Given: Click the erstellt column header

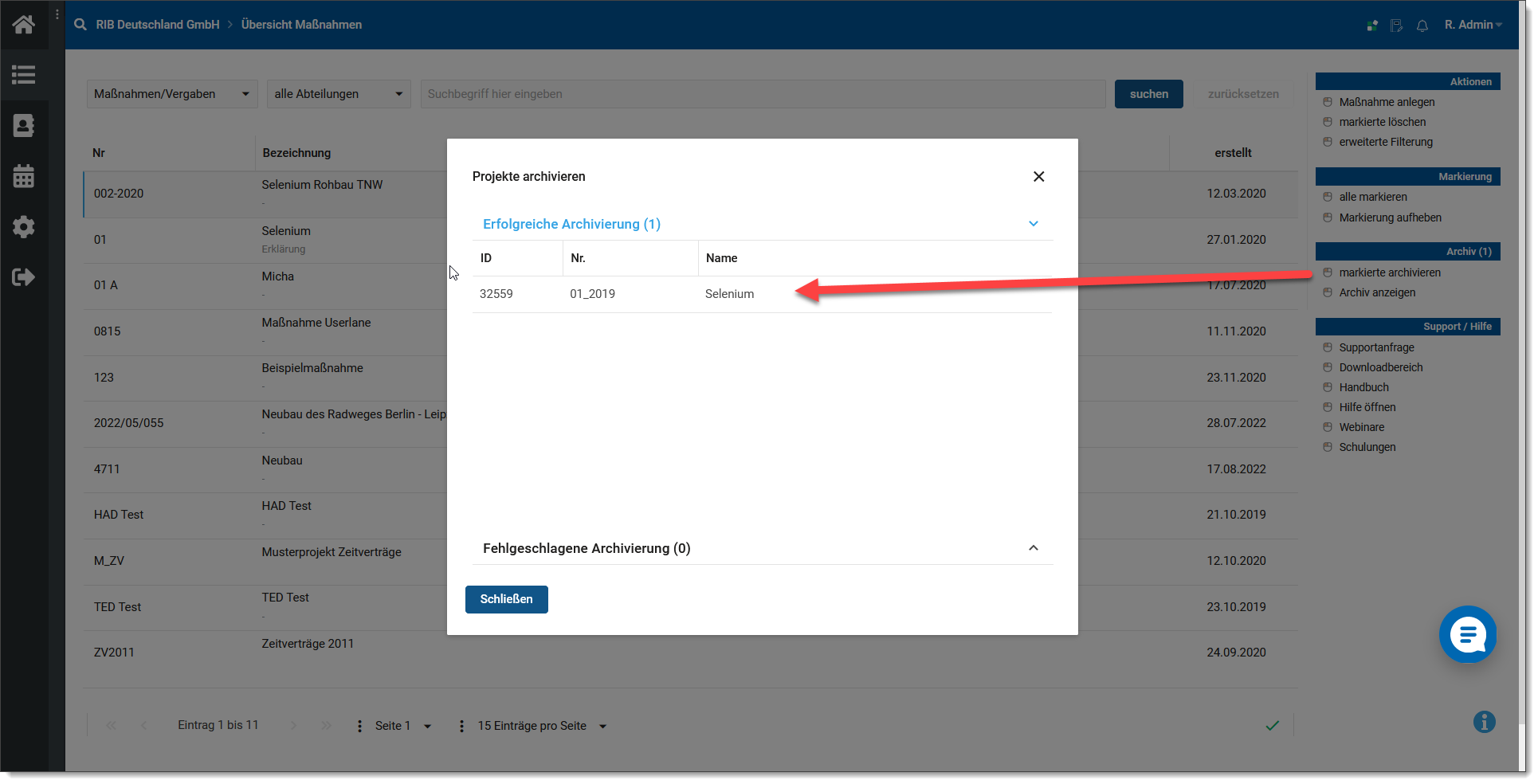Looking at the screenshot, I should (x=1233, y=153).
